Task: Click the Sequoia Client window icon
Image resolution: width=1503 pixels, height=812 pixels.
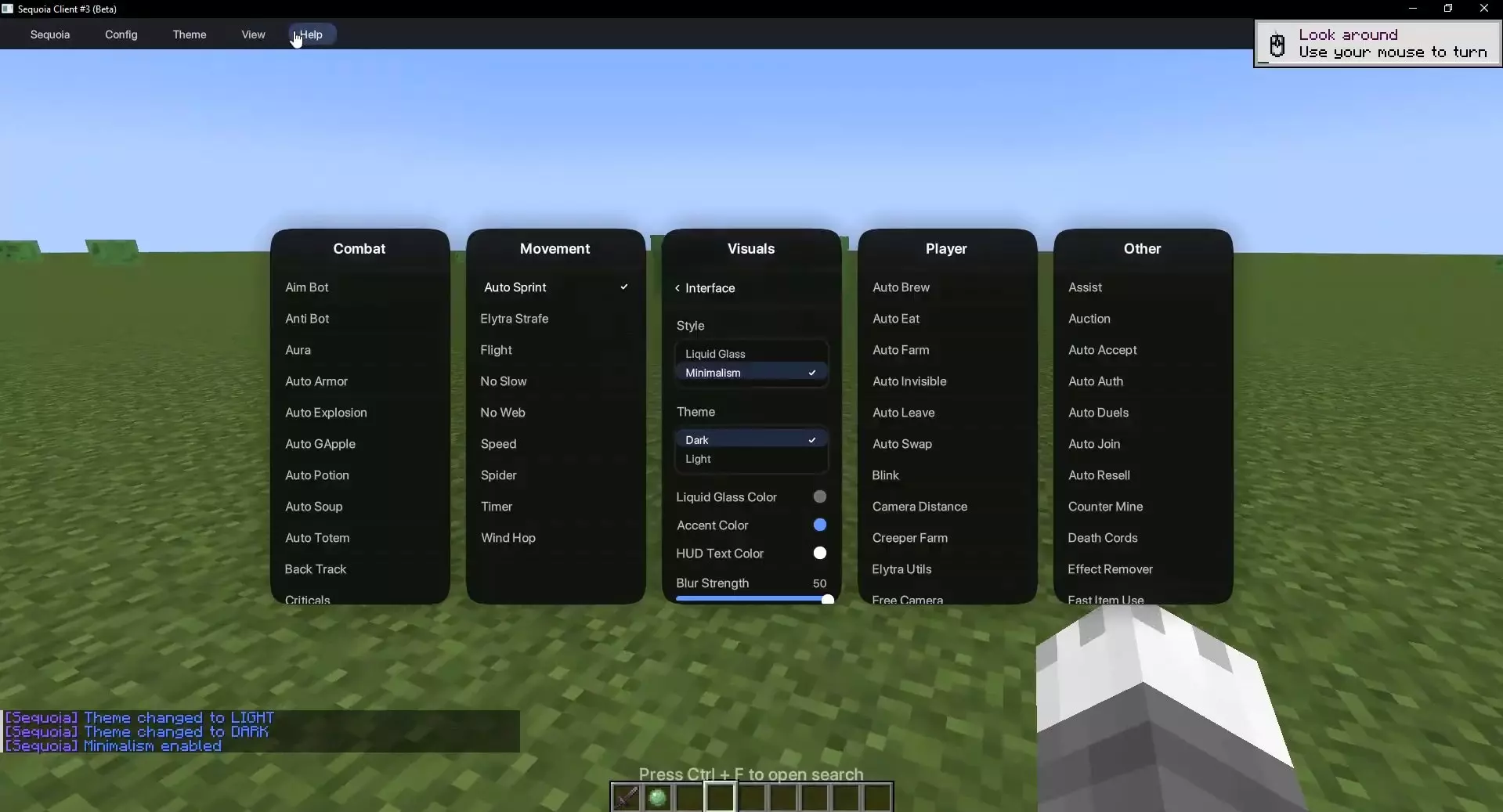Action: (x=7, y=9)
